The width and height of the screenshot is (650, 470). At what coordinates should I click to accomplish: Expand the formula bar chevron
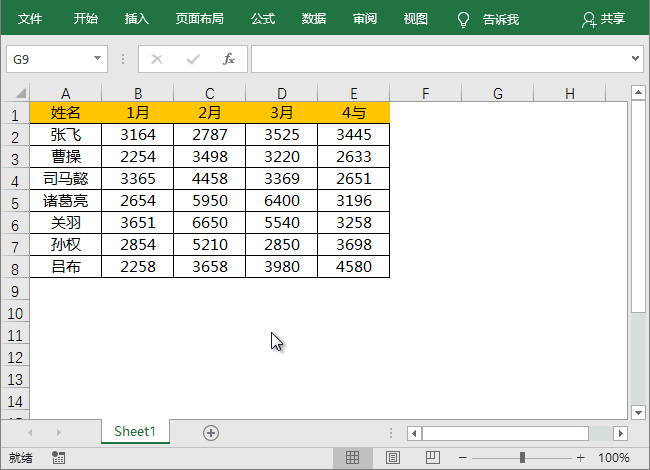point(635,58)
